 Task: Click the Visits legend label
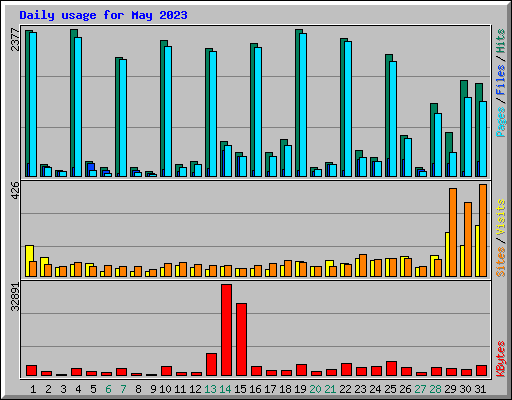coord(500,217)
